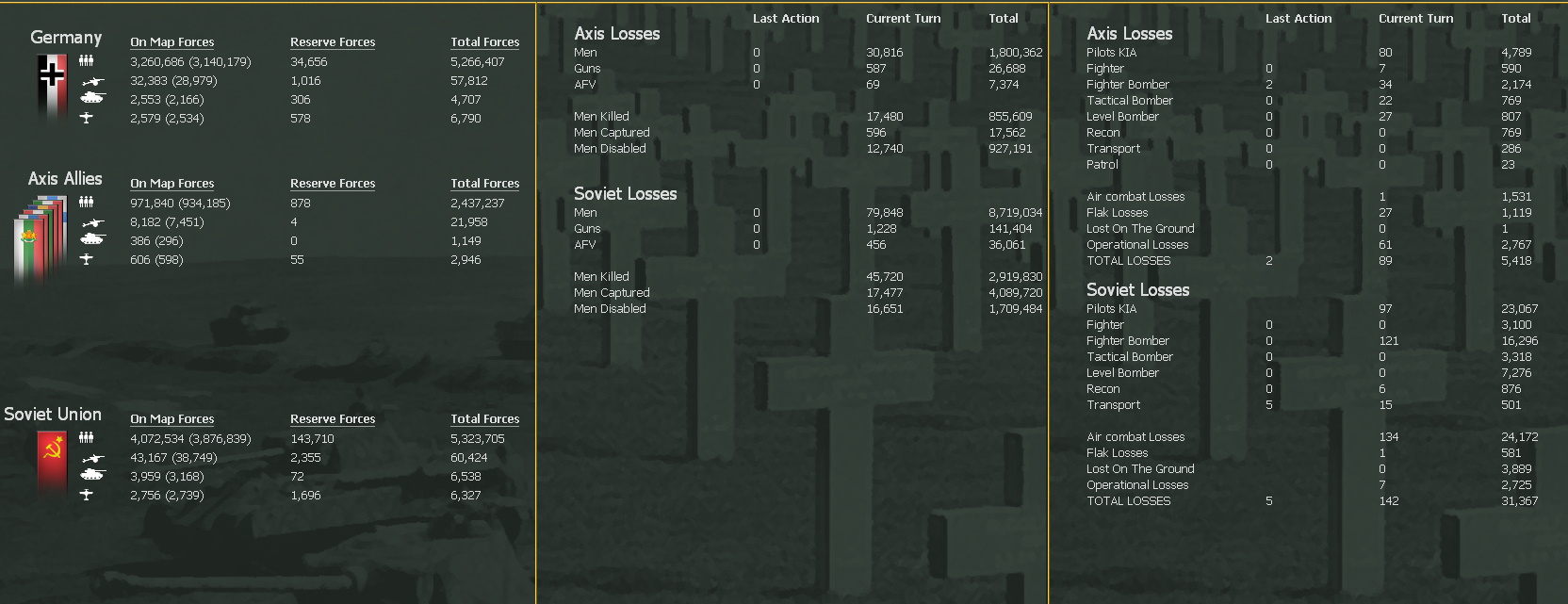Open Germany's Reserve Forces link

pyautogui.click(x=333, y=42)
